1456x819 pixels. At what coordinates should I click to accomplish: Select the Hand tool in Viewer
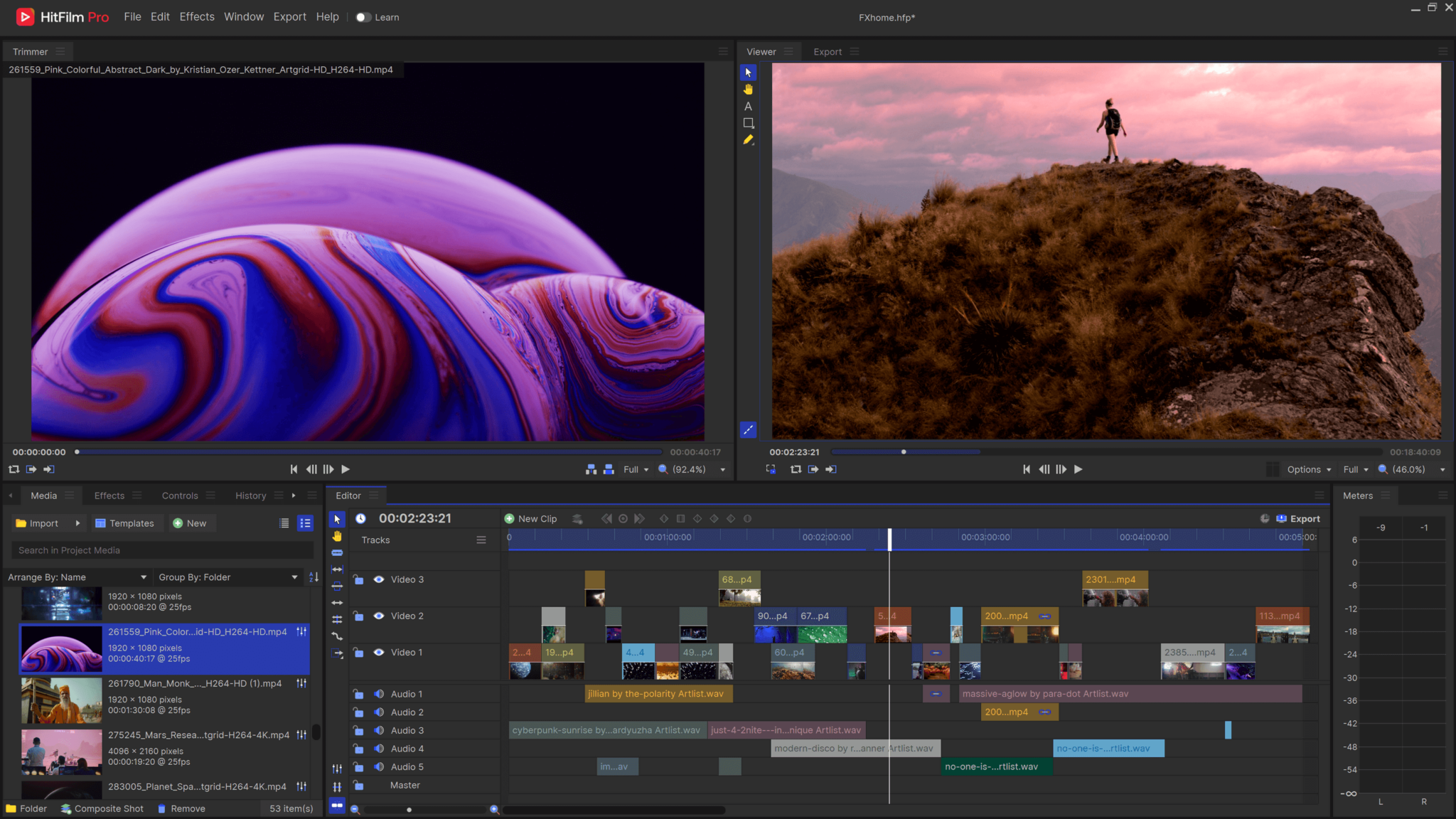(x=748, y=90)
